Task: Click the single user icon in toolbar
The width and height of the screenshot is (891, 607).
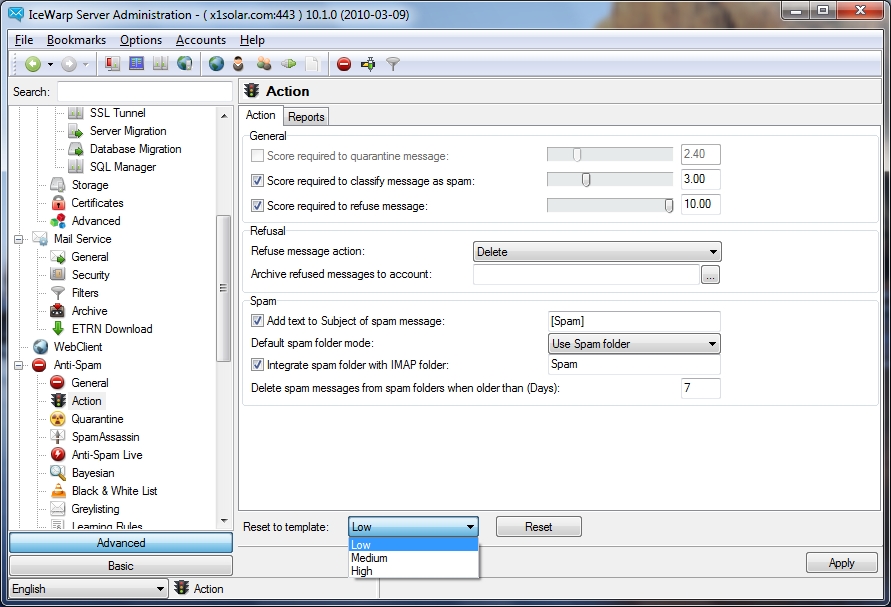Action: coord(239,64)
